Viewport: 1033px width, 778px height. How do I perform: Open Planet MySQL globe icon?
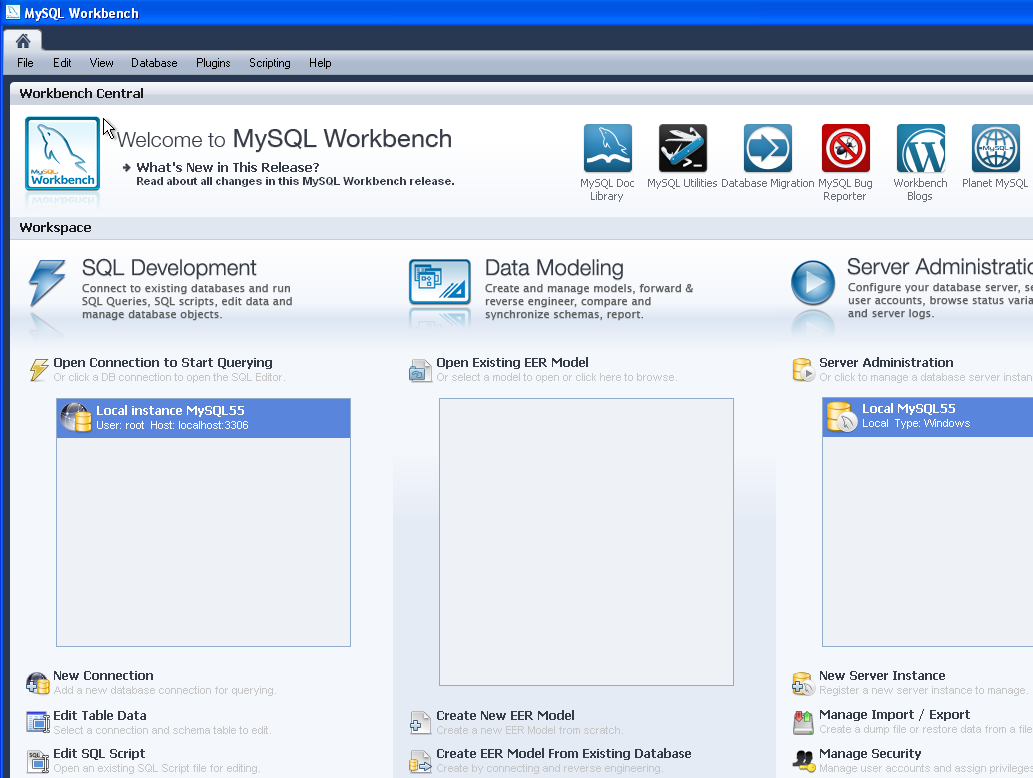[995, 149]
